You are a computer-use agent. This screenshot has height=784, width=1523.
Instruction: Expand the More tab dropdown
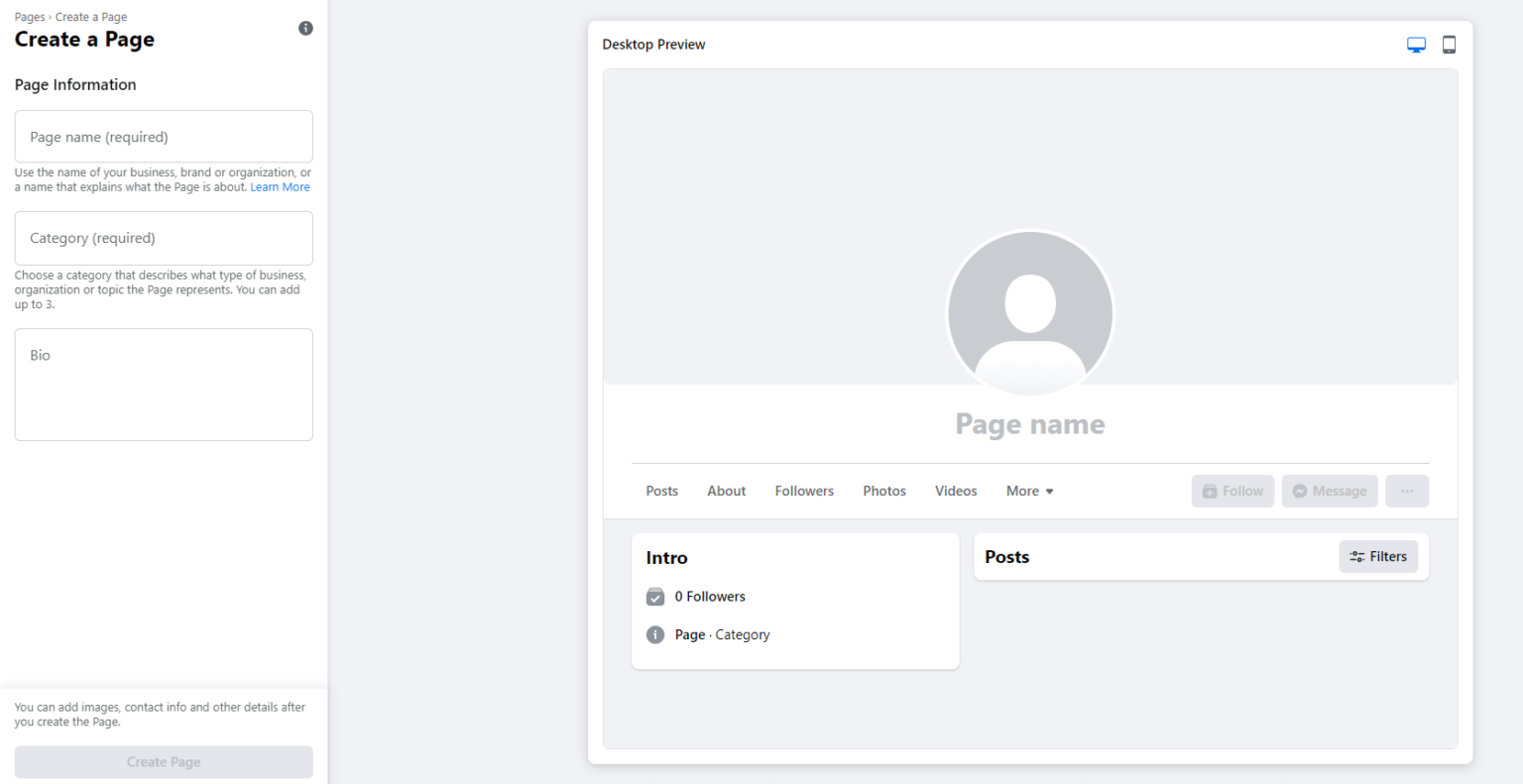(x=1029, y=491)
